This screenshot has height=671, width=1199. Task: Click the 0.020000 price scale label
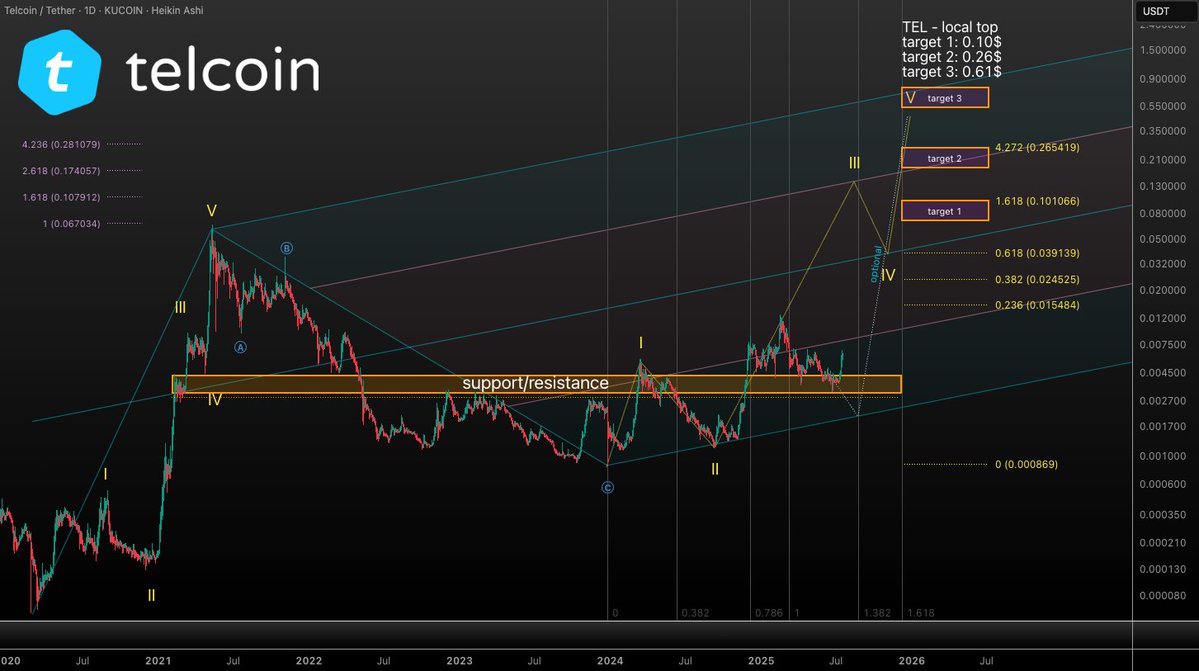pos(1162,290)
